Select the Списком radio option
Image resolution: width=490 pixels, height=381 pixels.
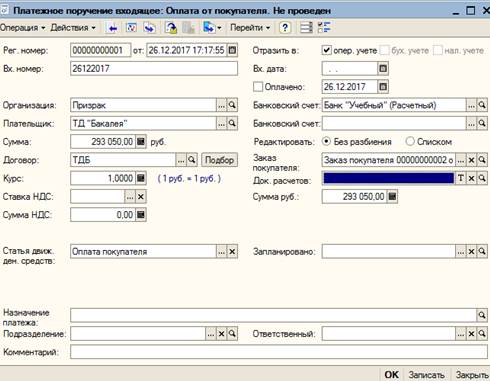pyautogui.click(x=410, y=142)
